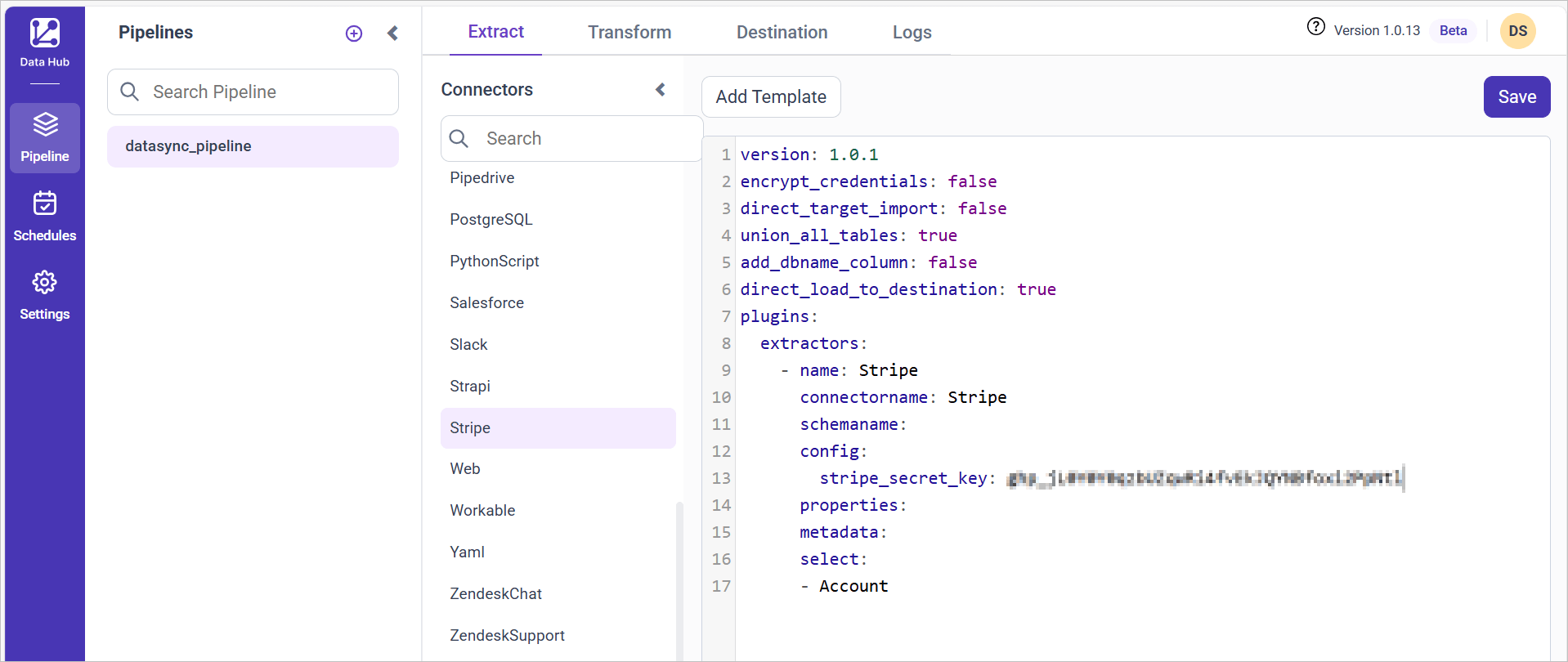Collapse the Connectors panel
This screenshot has height=662, width=1568.
coord(661,89)
